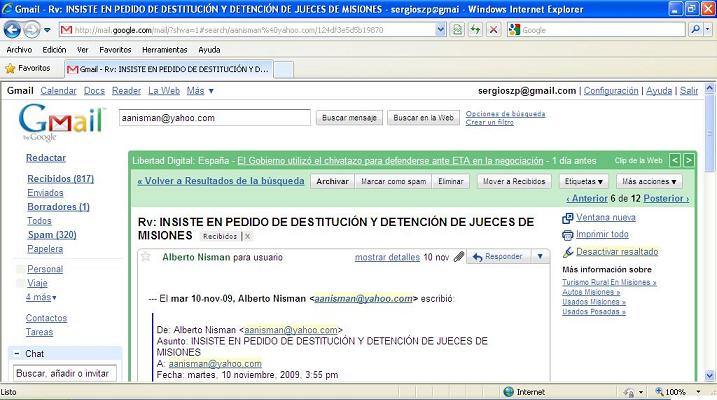717x400 pixels.
Task: Click the Gmail search field with aanisman@yahoo.com
Action: (214, 118)
